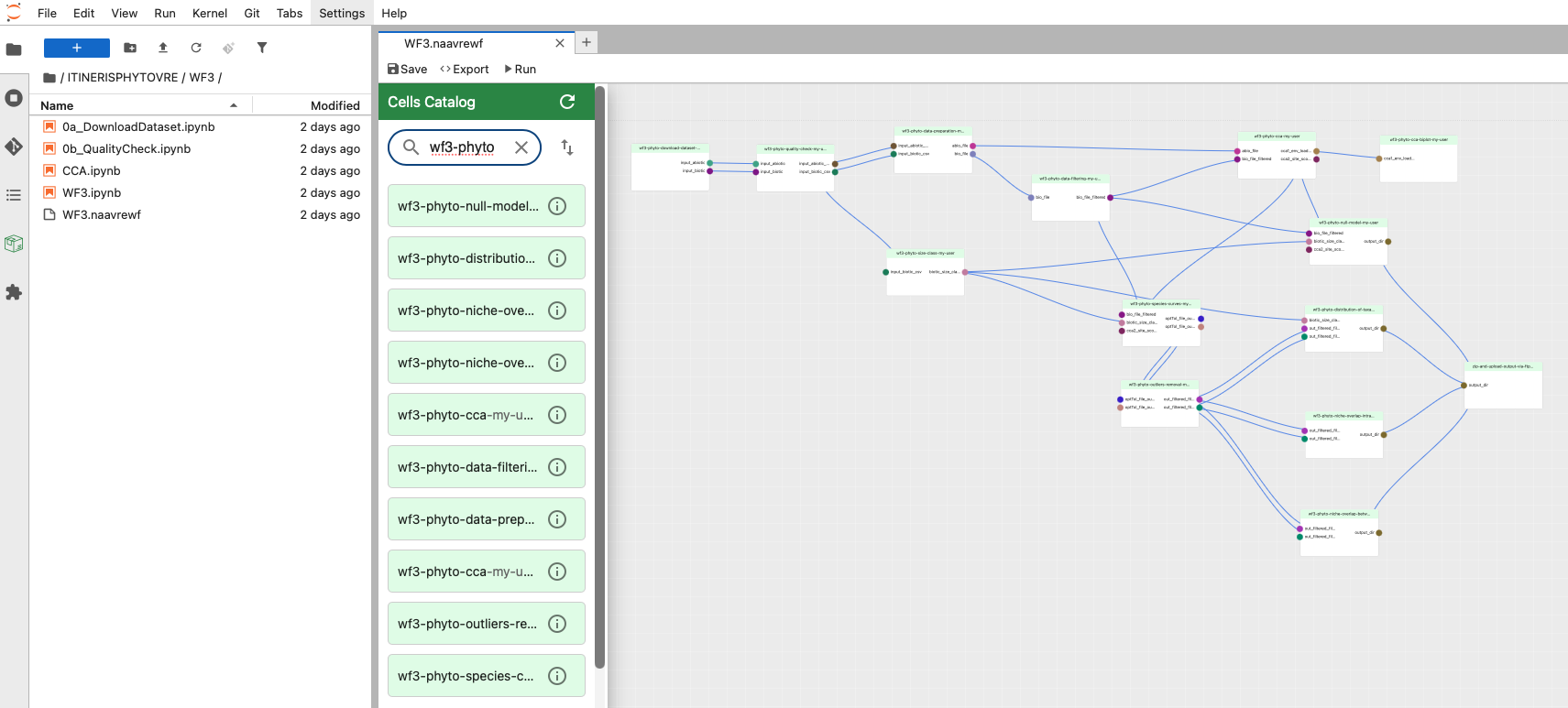Open the Kernel menu
1568x708 pixels.
tap(209, 13)
